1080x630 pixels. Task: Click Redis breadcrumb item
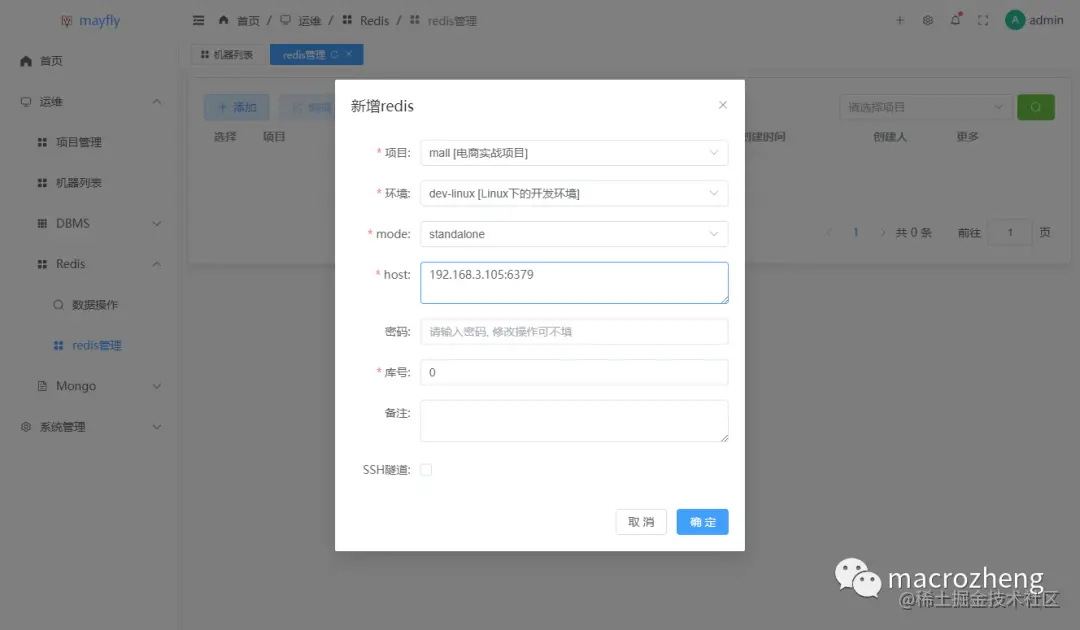(374, 21)
